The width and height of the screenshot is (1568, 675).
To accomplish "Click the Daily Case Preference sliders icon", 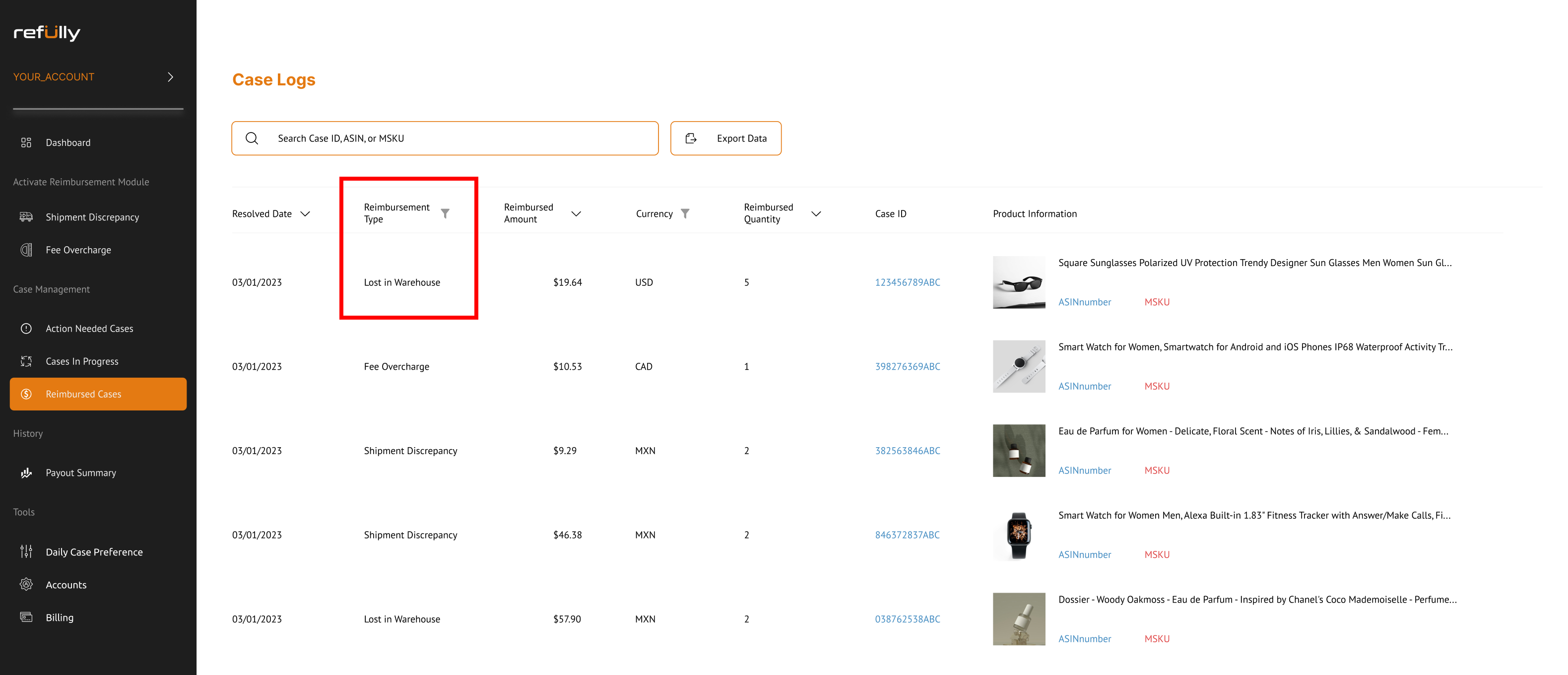I will pos(26,552).
